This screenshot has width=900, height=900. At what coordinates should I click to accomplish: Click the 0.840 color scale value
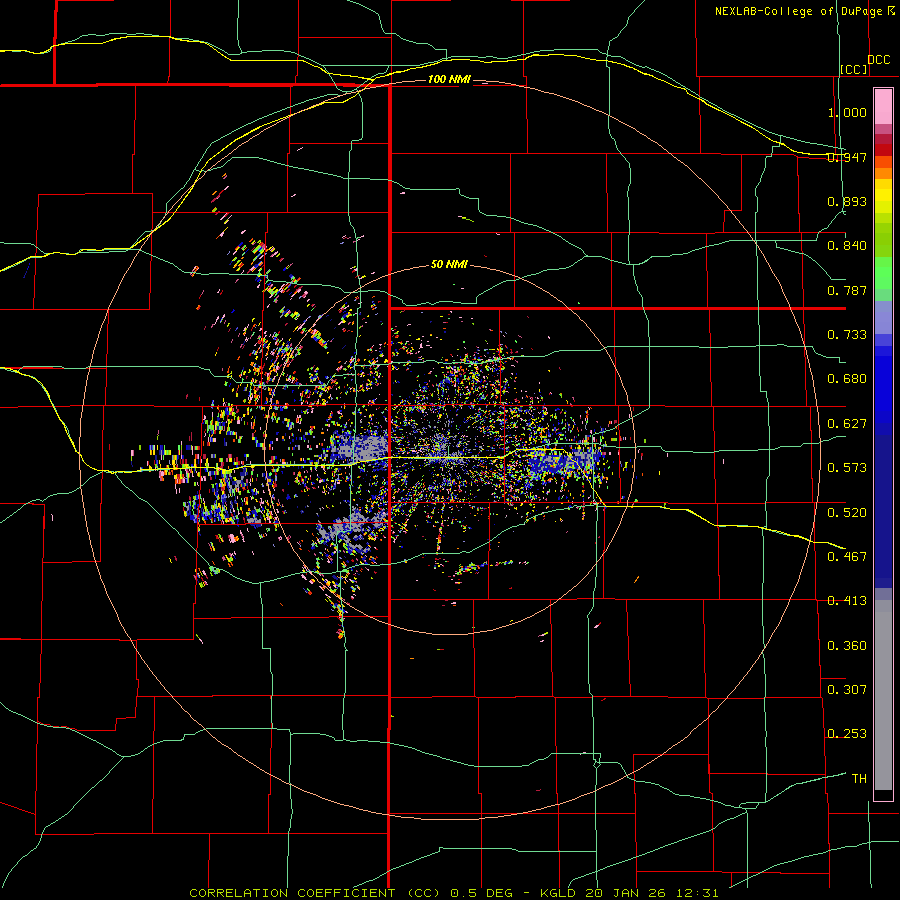pos(847,246)
